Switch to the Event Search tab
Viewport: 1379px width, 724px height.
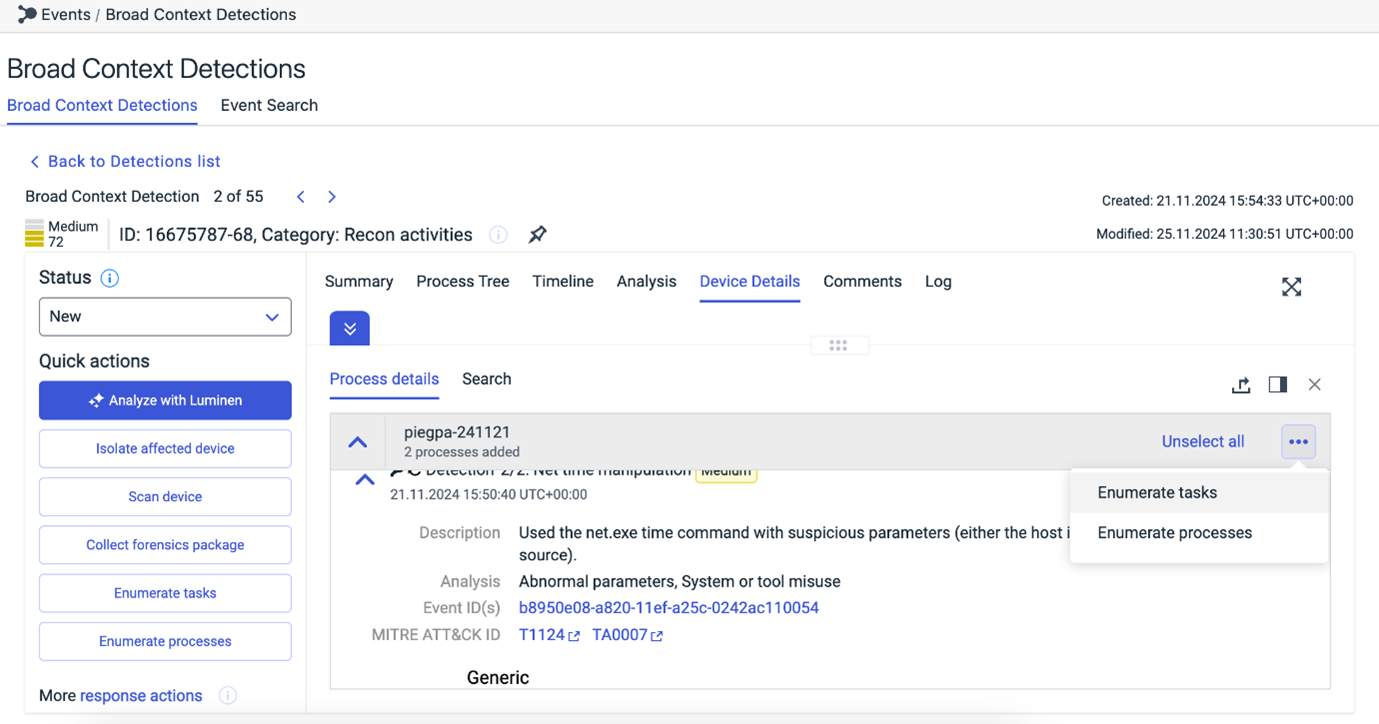pyautogui.click(x=269, y=105)
